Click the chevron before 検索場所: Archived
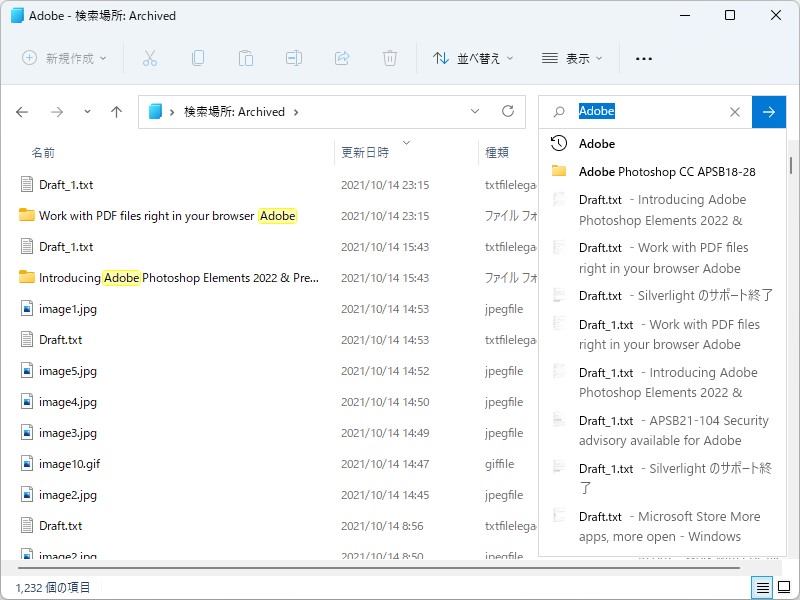This screenshot has width=800, height=600. click(x=172, y=112)
